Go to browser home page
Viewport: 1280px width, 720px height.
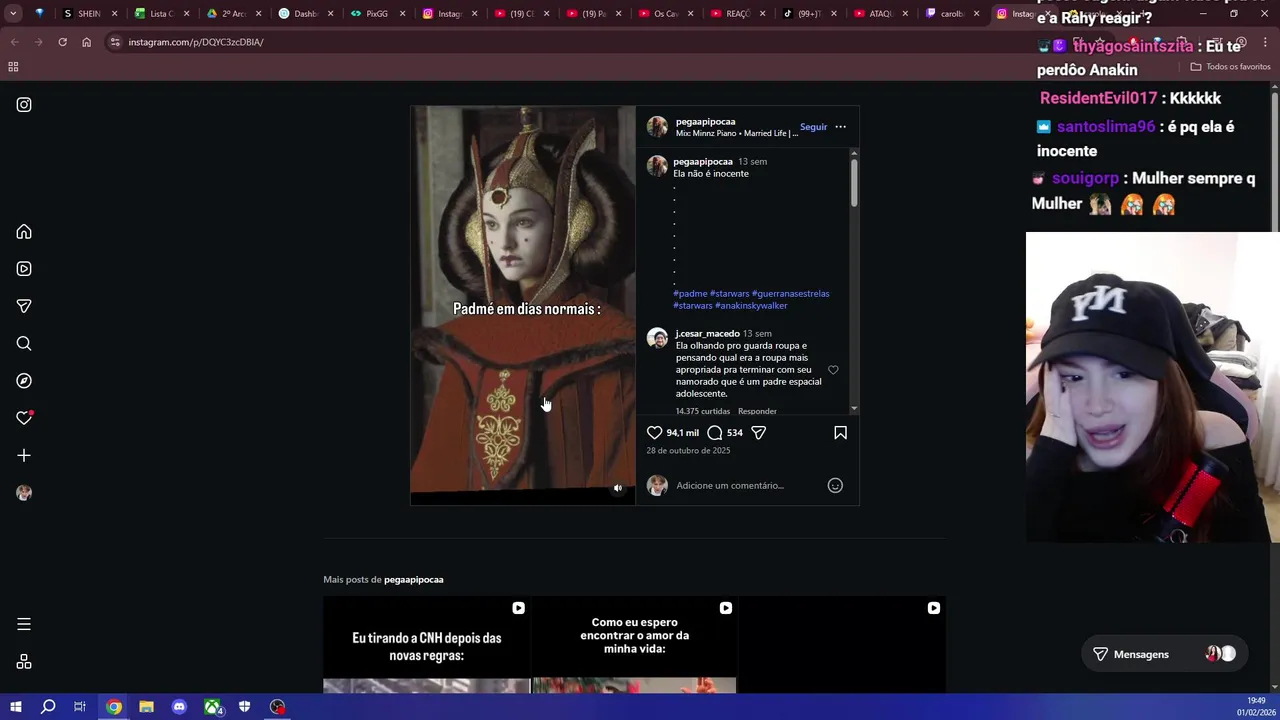tap(86, 42)
